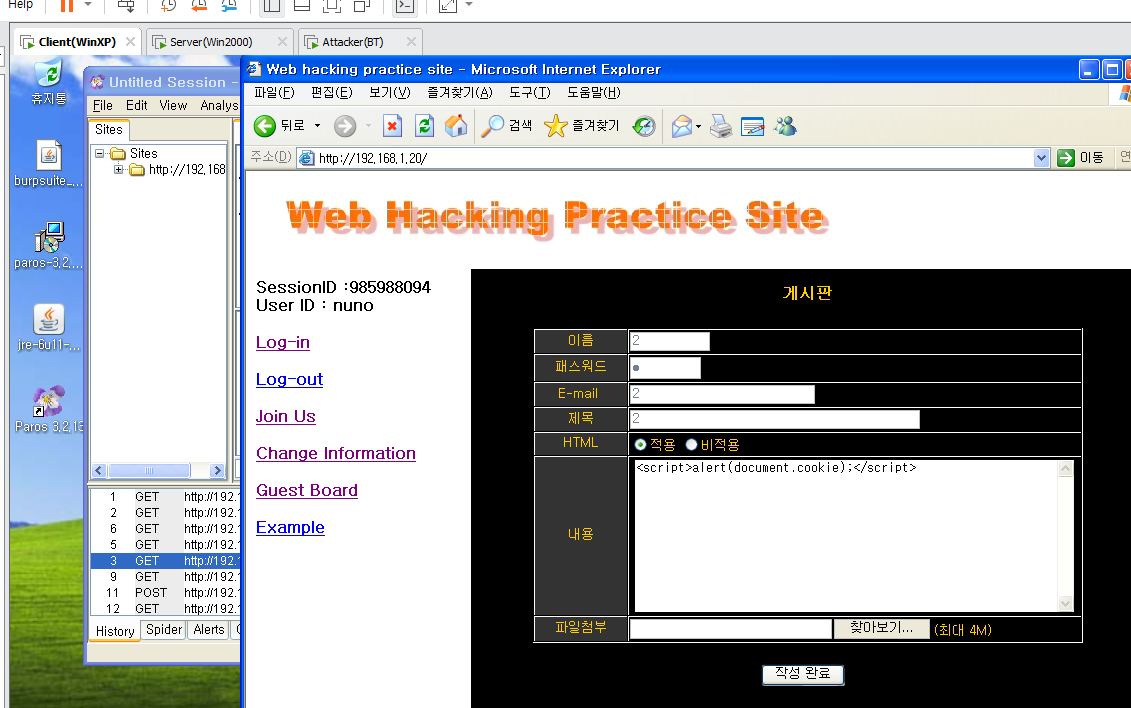The height and width of the screenshot is (708, 1131).
Task: Click the 제목 title input field
Action: coord(775,419)
